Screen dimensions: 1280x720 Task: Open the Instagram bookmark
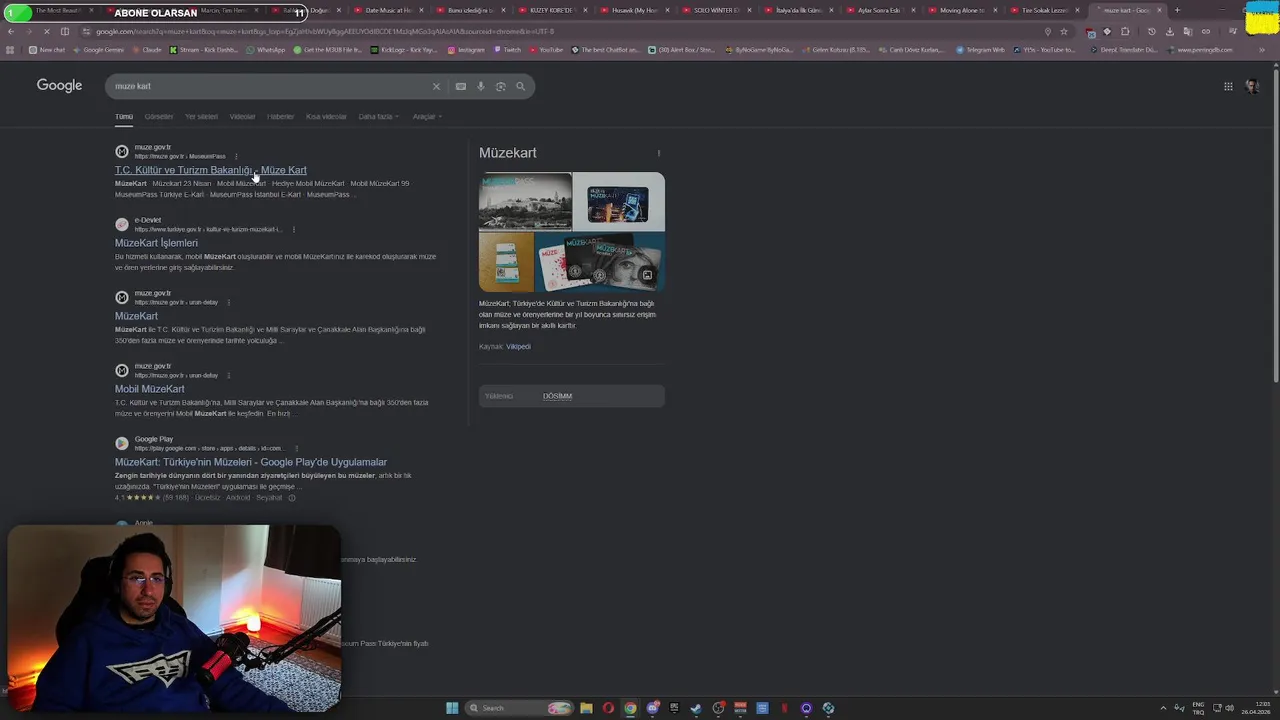click(x=466, y=50)
